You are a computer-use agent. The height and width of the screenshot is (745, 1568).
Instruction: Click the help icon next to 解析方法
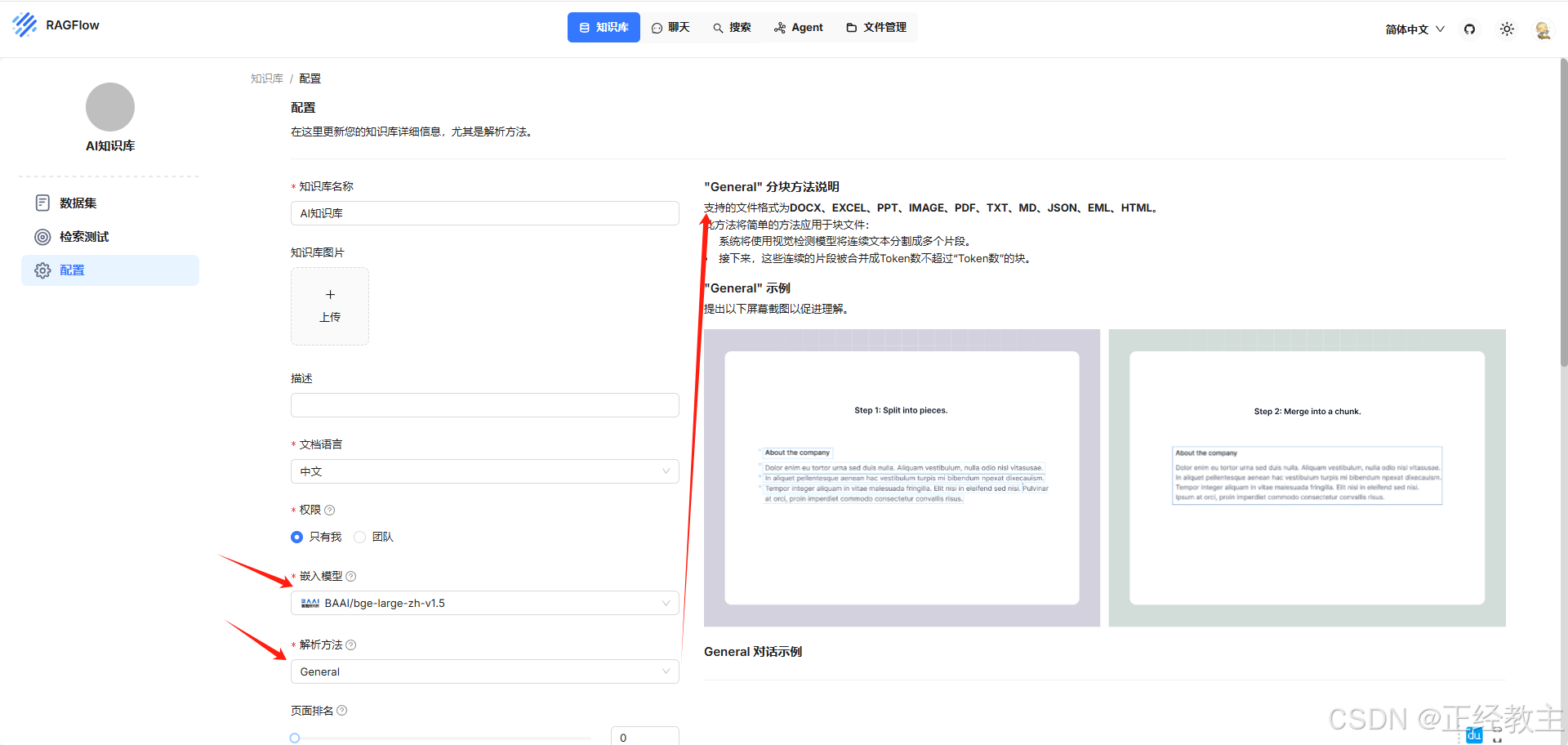point(351,645)
